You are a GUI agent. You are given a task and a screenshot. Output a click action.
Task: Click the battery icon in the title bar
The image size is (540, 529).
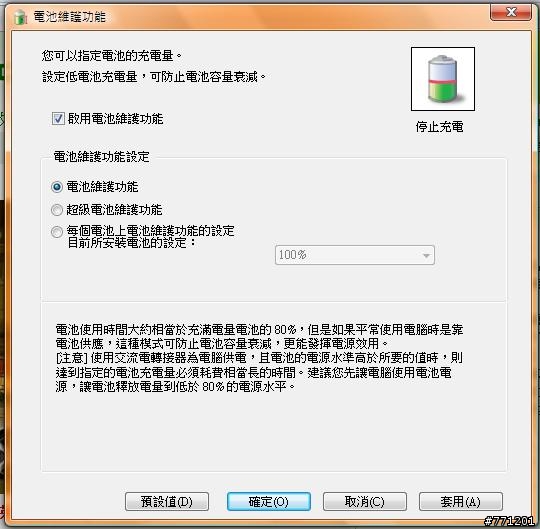pos(20,17)
